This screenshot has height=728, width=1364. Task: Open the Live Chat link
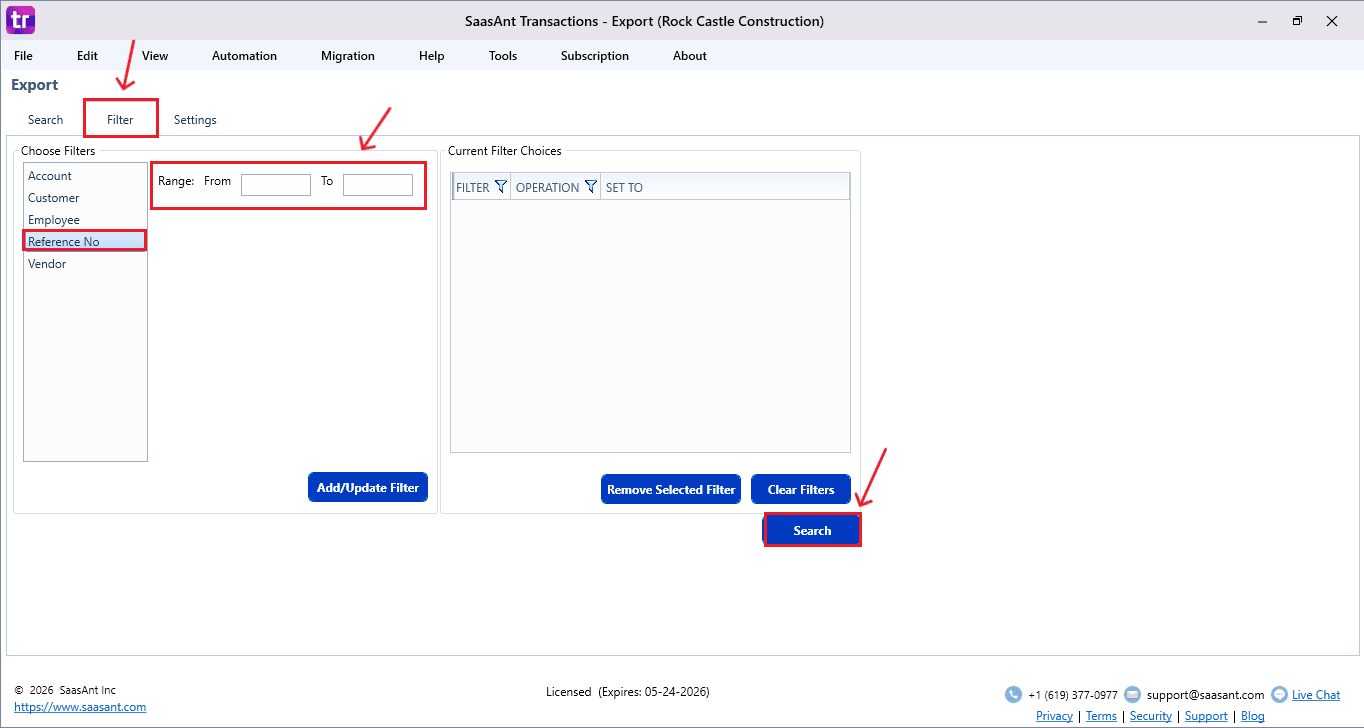(x=1316, y=695)
